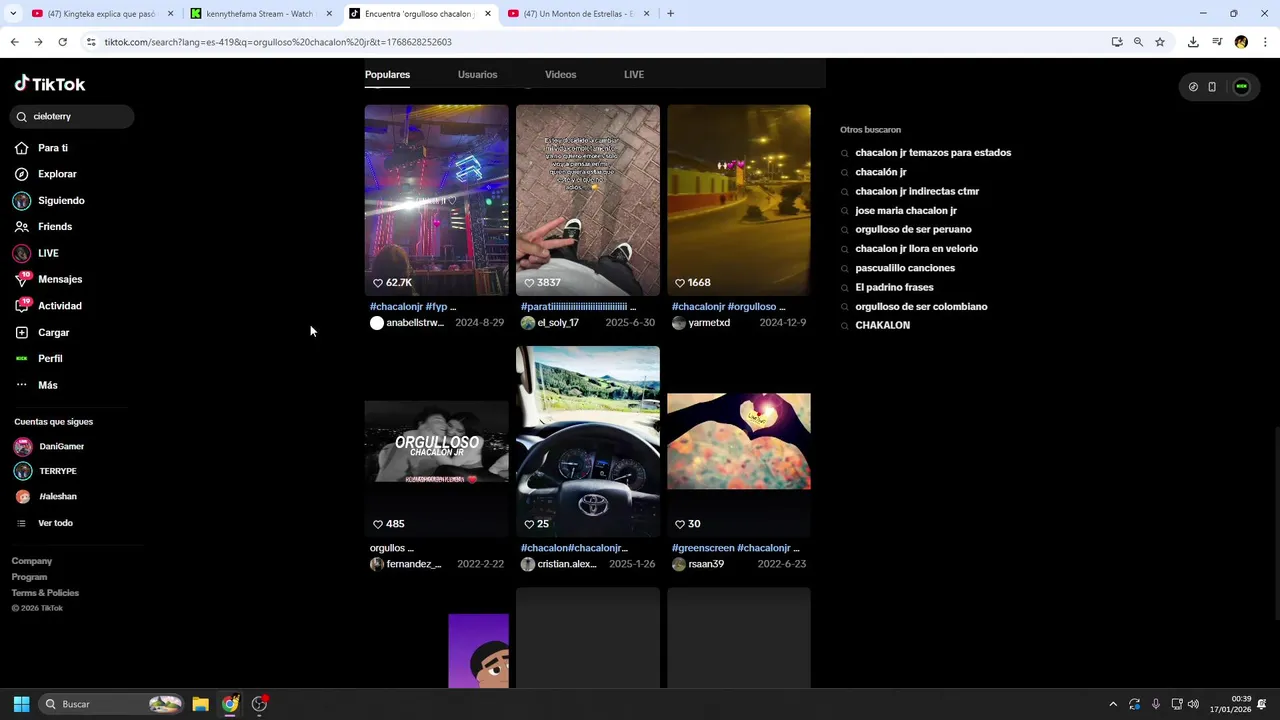Open the Actividad notifications
Viewport: 1280px width, 720px height.
point(49,306)
